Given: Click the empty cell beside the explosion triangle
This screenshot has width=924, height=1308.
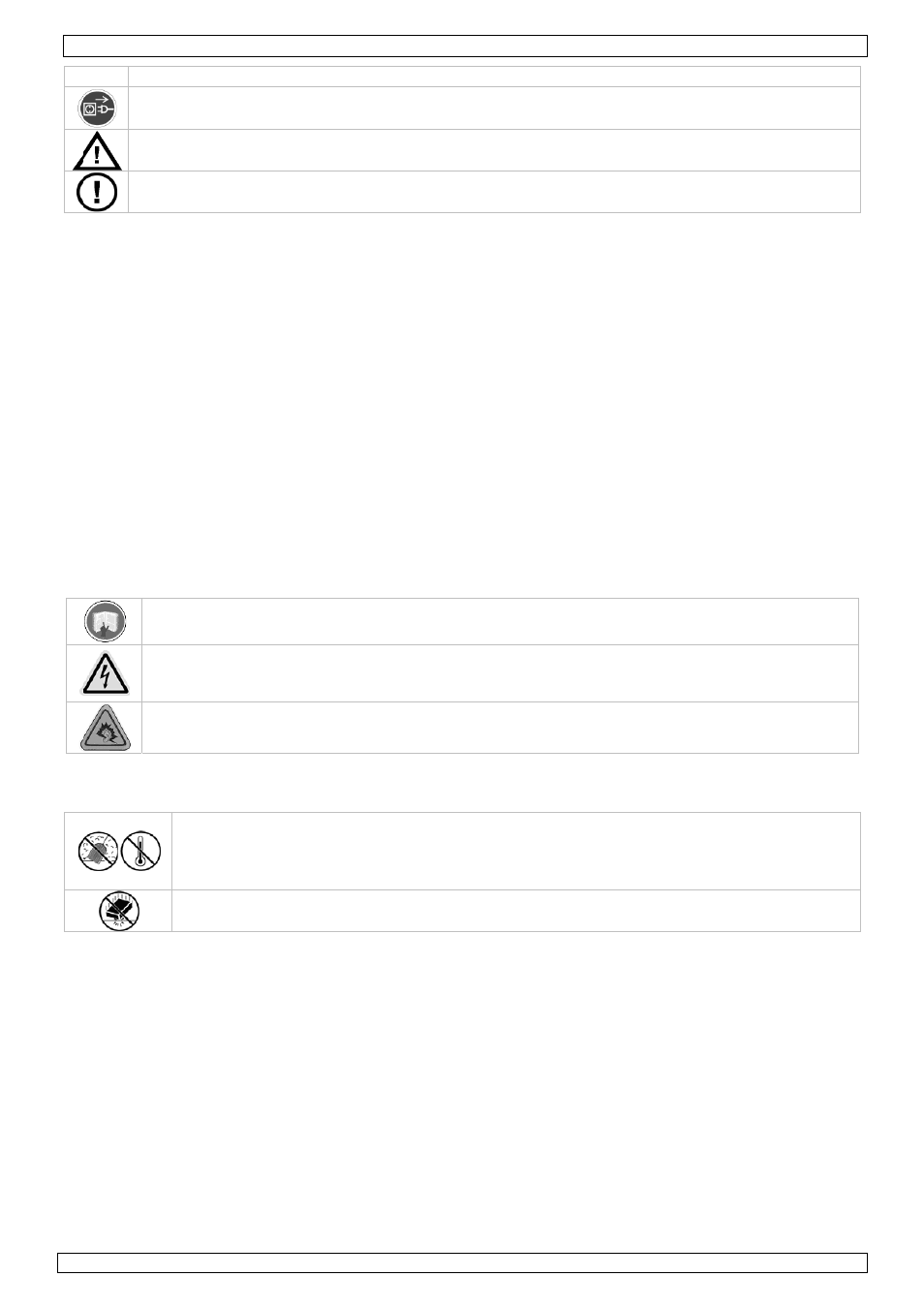Looking at the screenshot, I should pyautogui.click(x=500, y=728).
